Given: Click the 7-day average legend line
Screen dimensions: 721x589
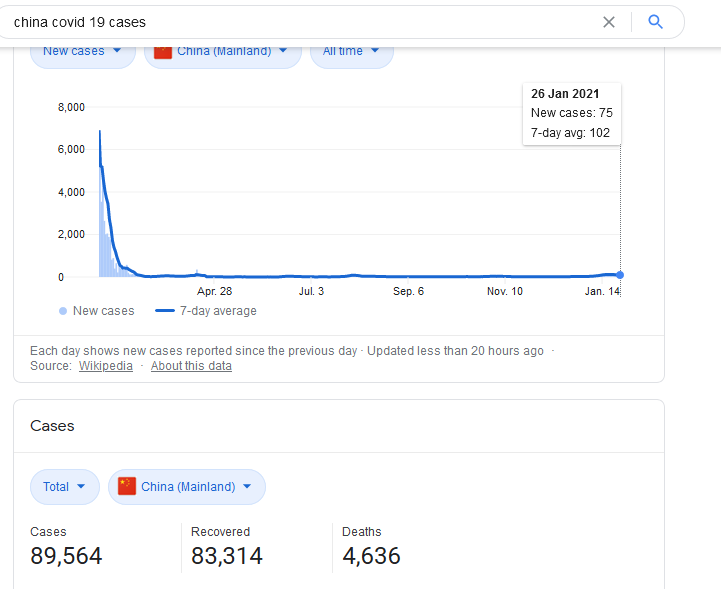Looking at the screenshot, I should pyautogui.click(x=165, y=311).
